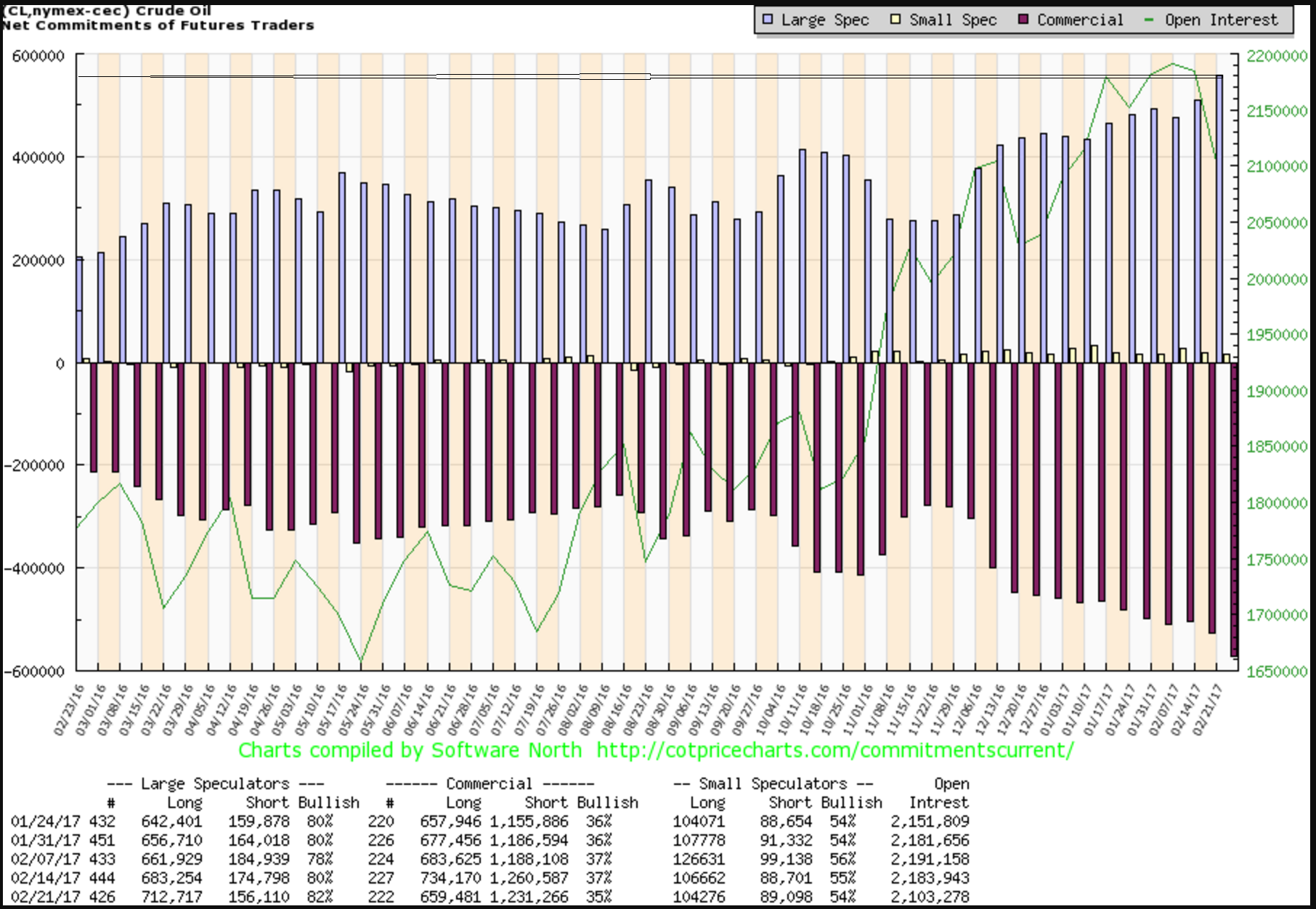1316x909 pixels.
Task: Click the Large Speculators short value 184,939
Action: click(259, 860)
